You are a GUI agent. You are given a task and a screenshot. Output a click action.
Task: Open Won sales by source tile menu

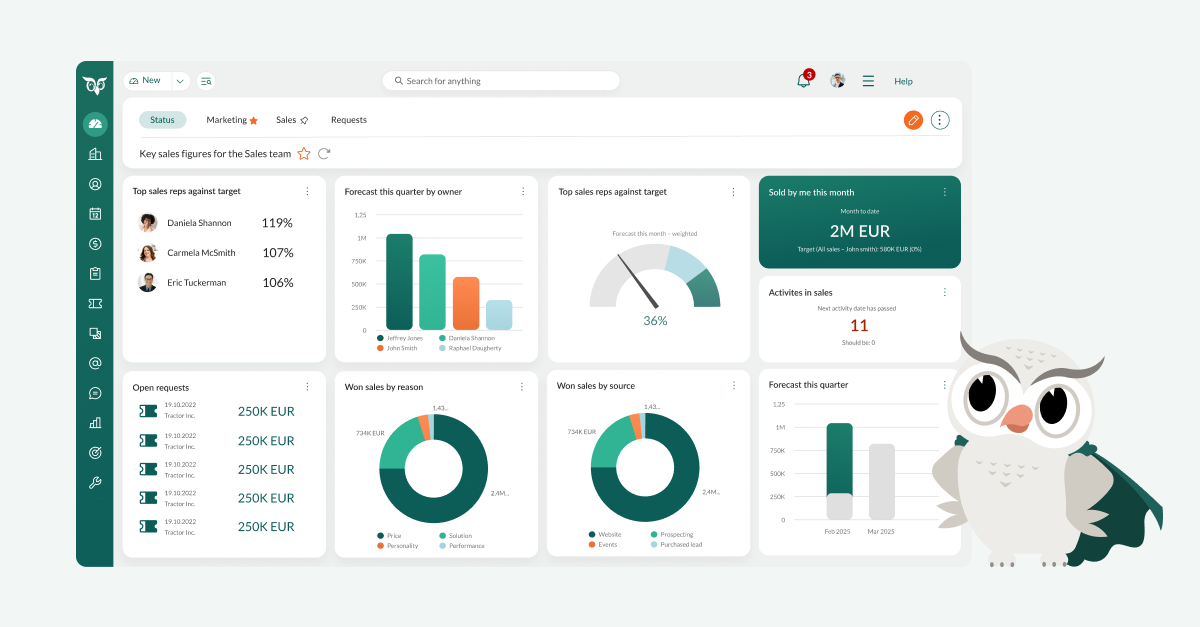734,385
